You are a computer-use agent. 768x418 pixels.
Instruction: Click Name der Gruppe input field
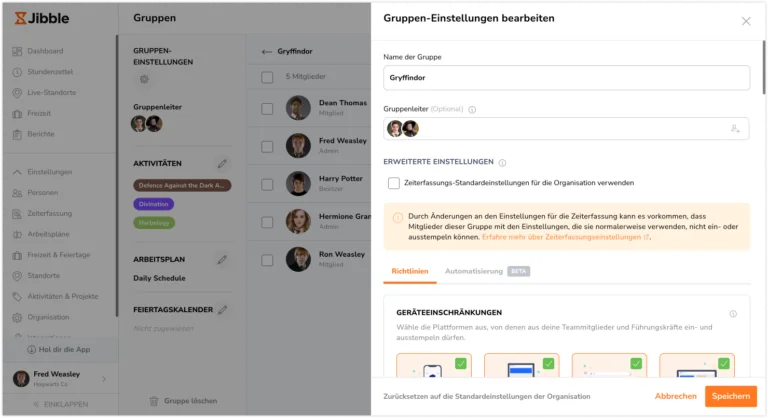566,78
